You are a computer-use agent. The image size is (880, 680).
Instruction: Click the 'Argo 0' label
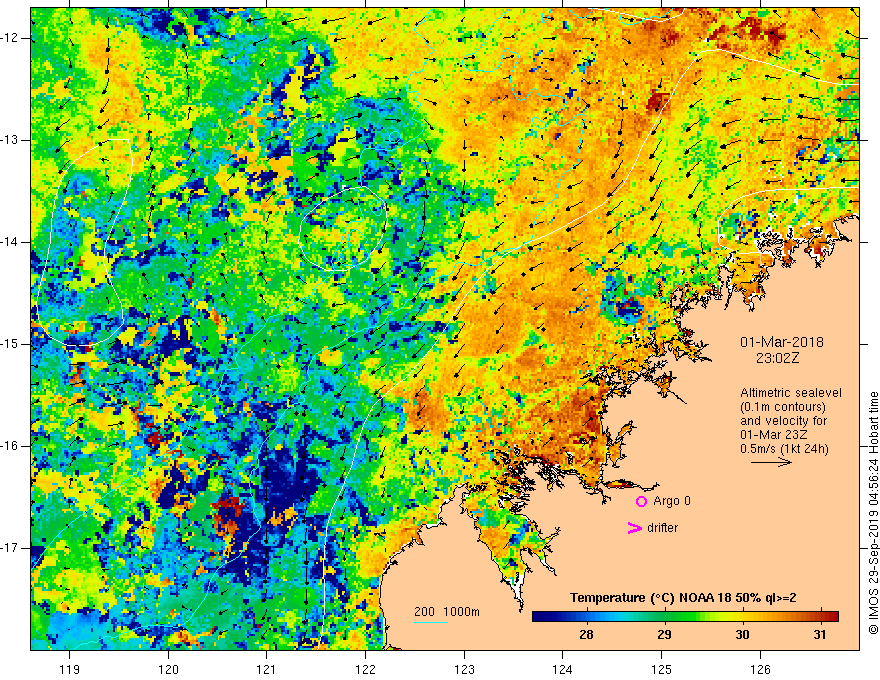click(x=672, y=501)
